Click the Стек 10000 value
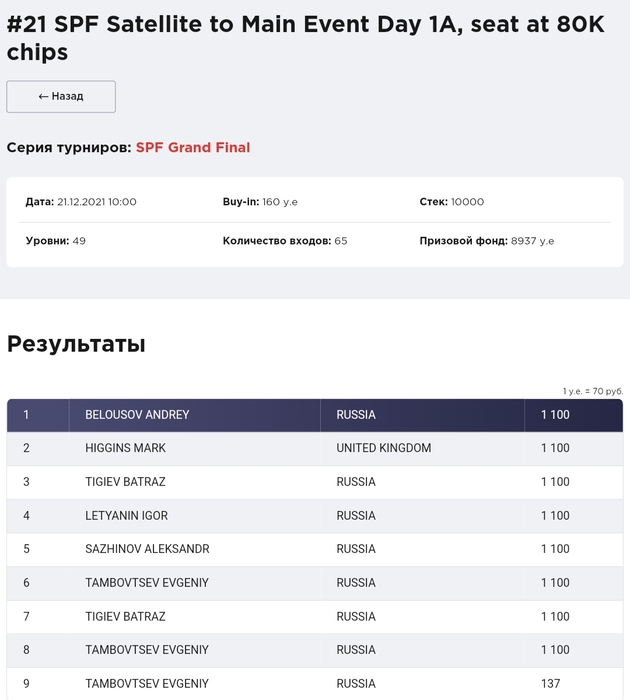 (467, 202)
